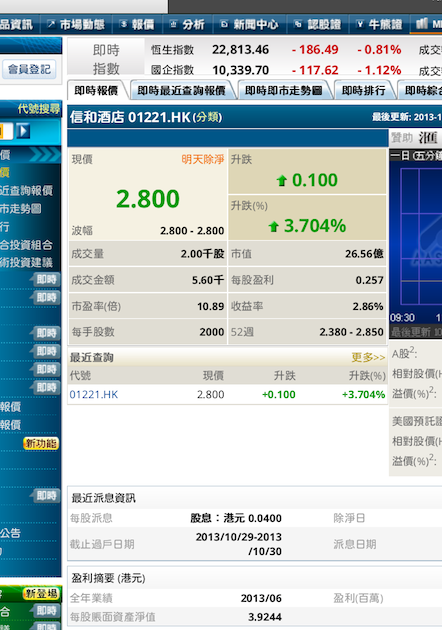The width and height of the screenshot is (442, 630).
Task: Click the 新功能 badge in sidebar
Action: tap(41, 443)
